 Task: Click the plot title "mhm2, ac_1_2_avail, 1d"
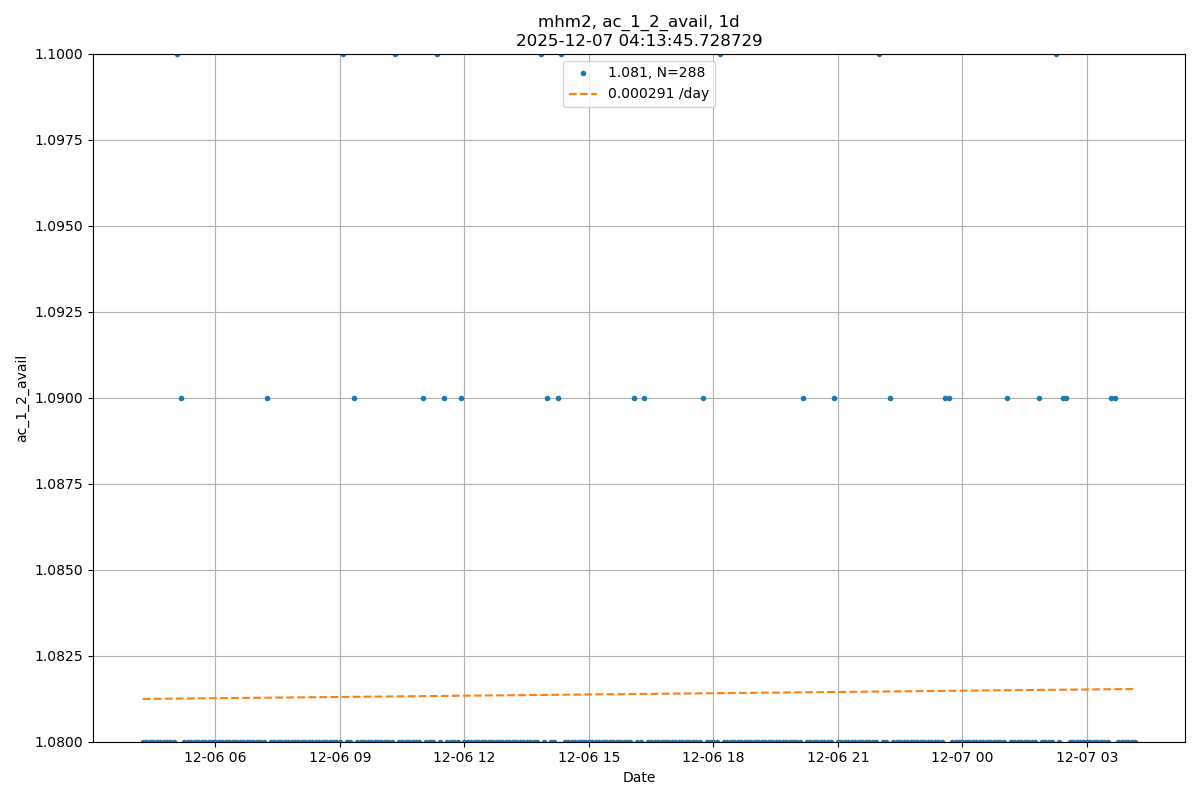tap(638, 22)
